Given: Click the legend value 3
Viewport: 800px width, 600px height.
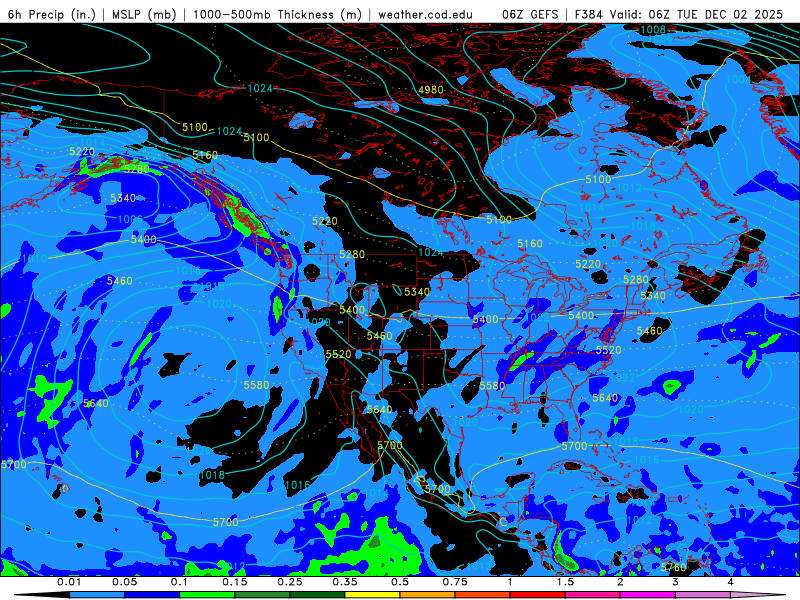Looking at the screenshot, I should click(x=675, y=582).
